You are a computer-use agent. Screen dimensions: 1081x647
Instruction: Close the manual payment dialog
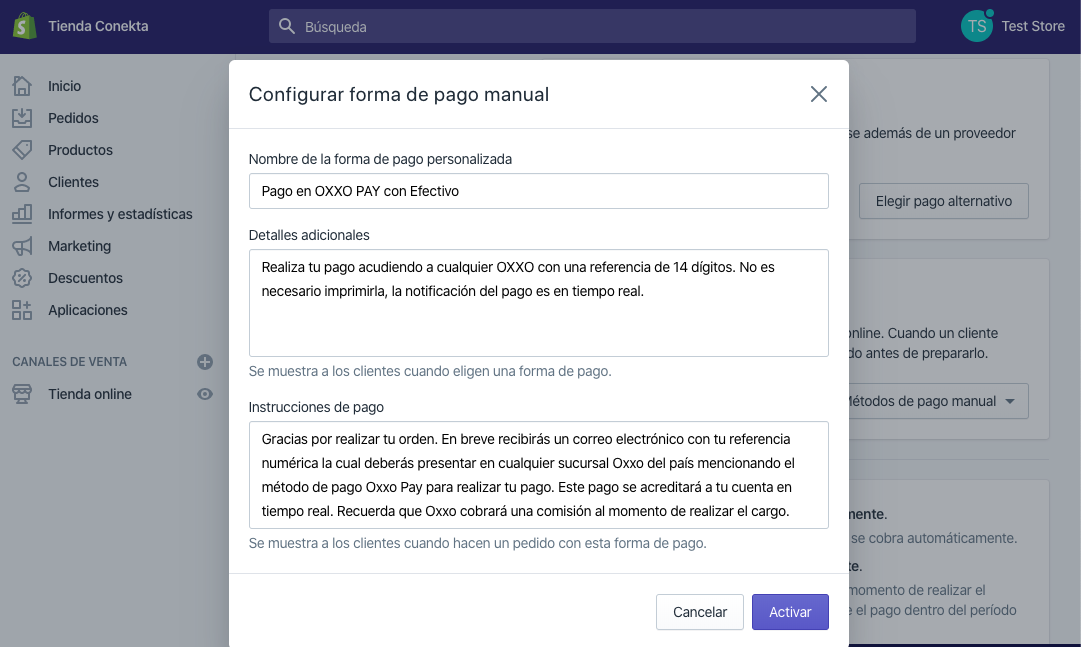(x=818, y=94)
